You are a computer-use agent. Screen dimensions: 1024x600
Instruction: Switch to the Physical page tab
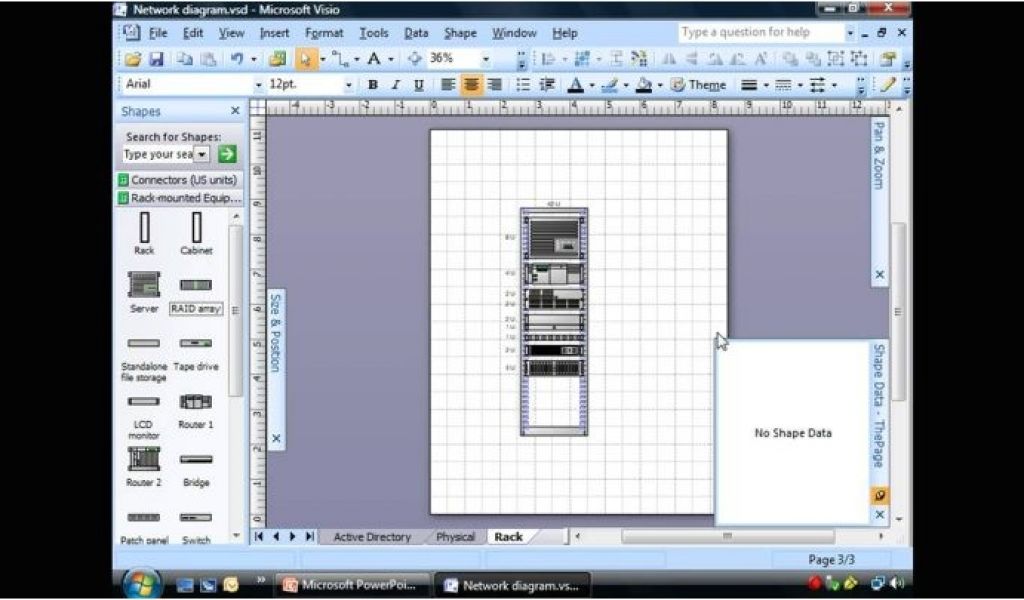pos(455,537)
